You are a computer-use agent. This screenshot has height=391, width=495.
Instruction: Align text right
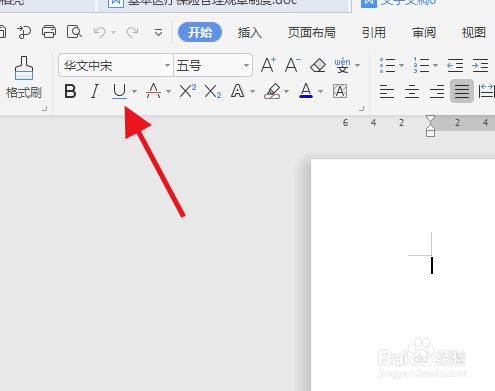coord(437,91)
